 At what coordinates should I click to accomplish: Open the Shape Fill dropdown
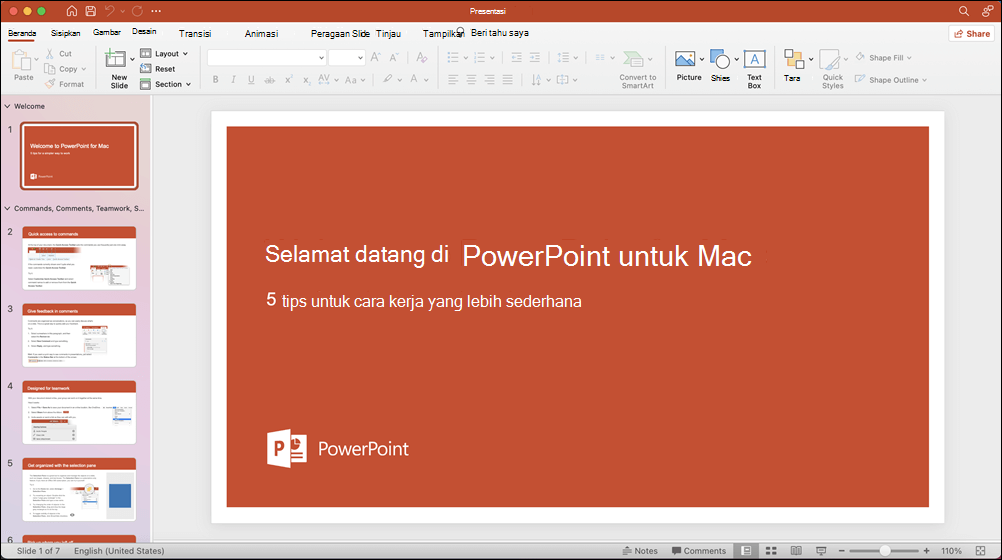click(883, 58)
